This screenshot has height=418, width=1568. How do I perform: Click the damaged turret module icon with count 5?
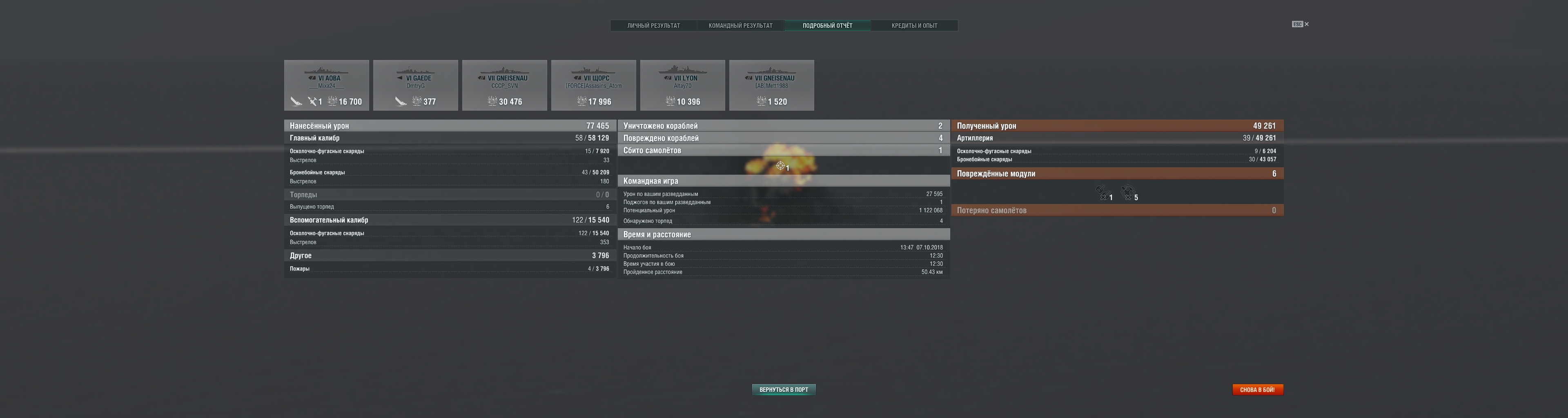point(1127,192)
